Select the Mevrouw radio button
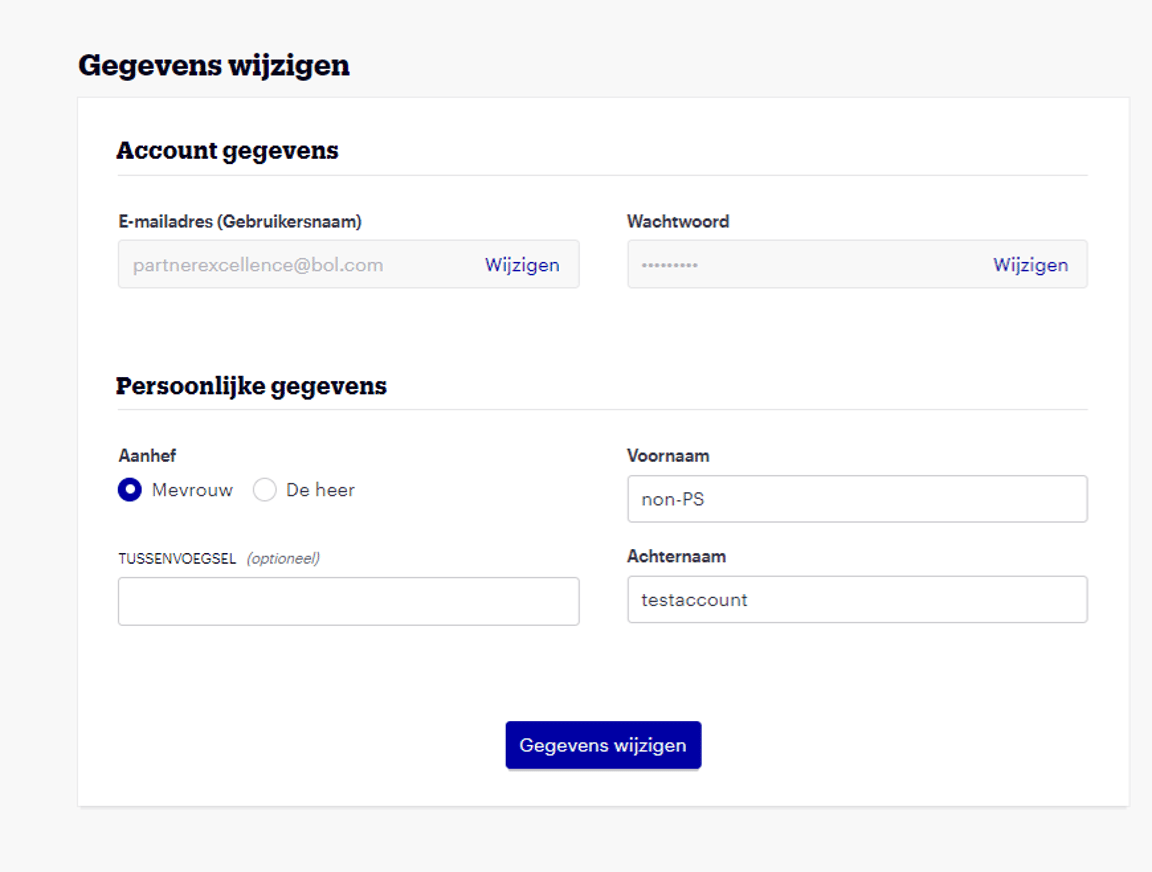The image size is (1152, 872). (130, 489)
